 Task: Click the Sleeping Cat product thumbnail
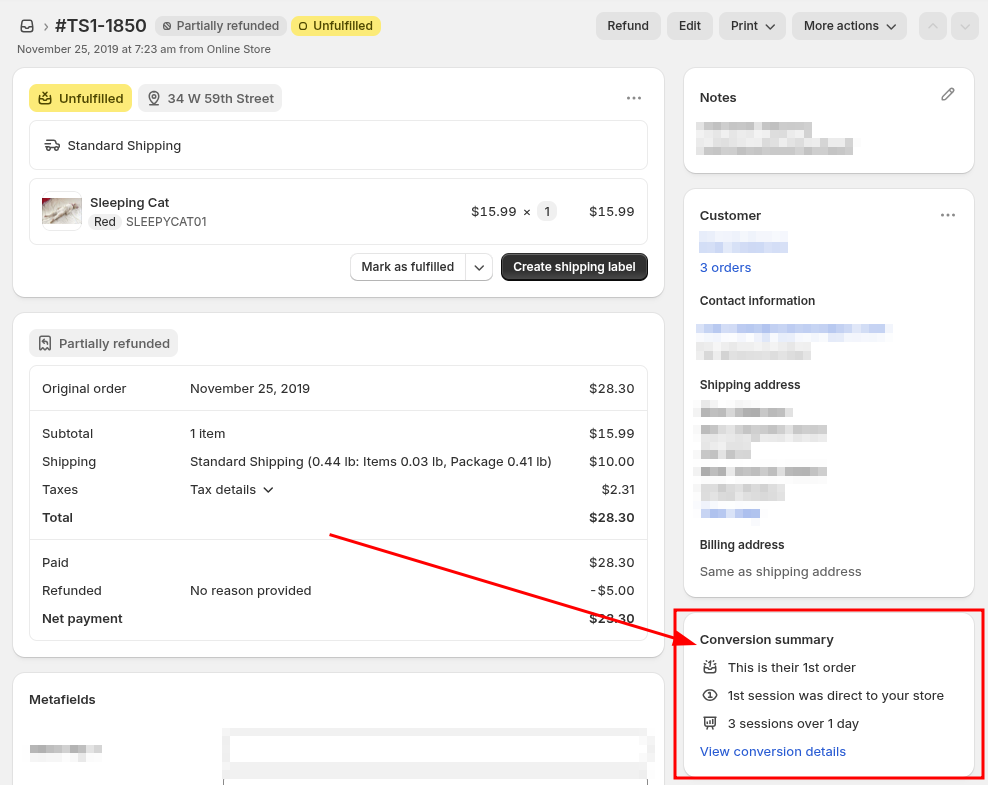61,211
